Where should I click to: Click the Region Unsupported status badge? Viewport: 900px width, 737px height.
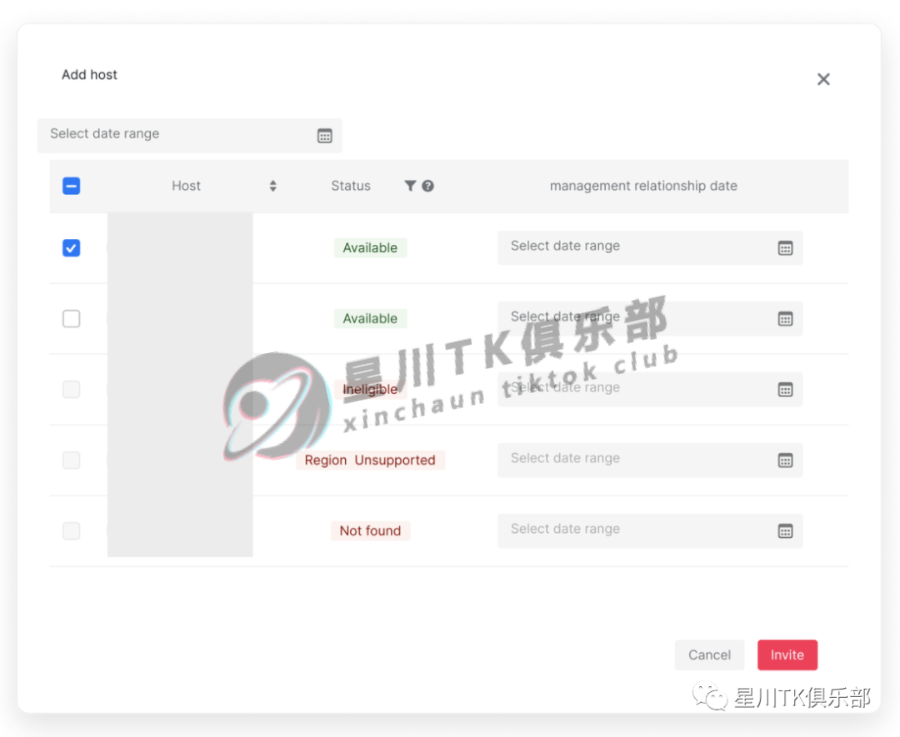click(x=370, y=460)
